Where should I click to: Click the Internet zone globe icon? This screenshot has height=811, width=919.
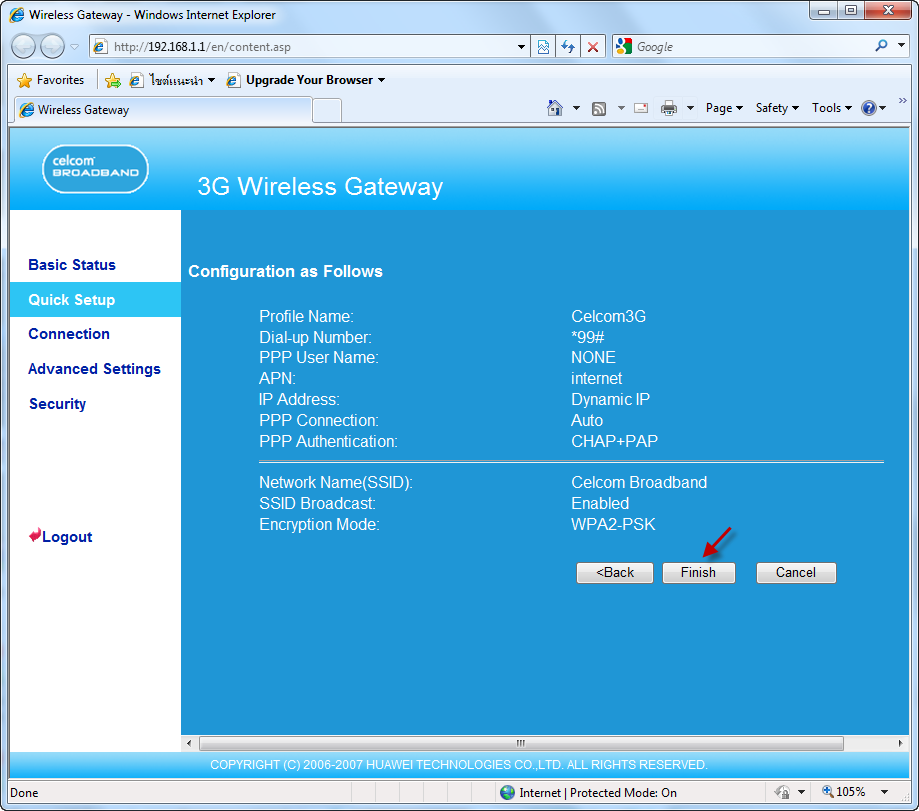point(508,792)
